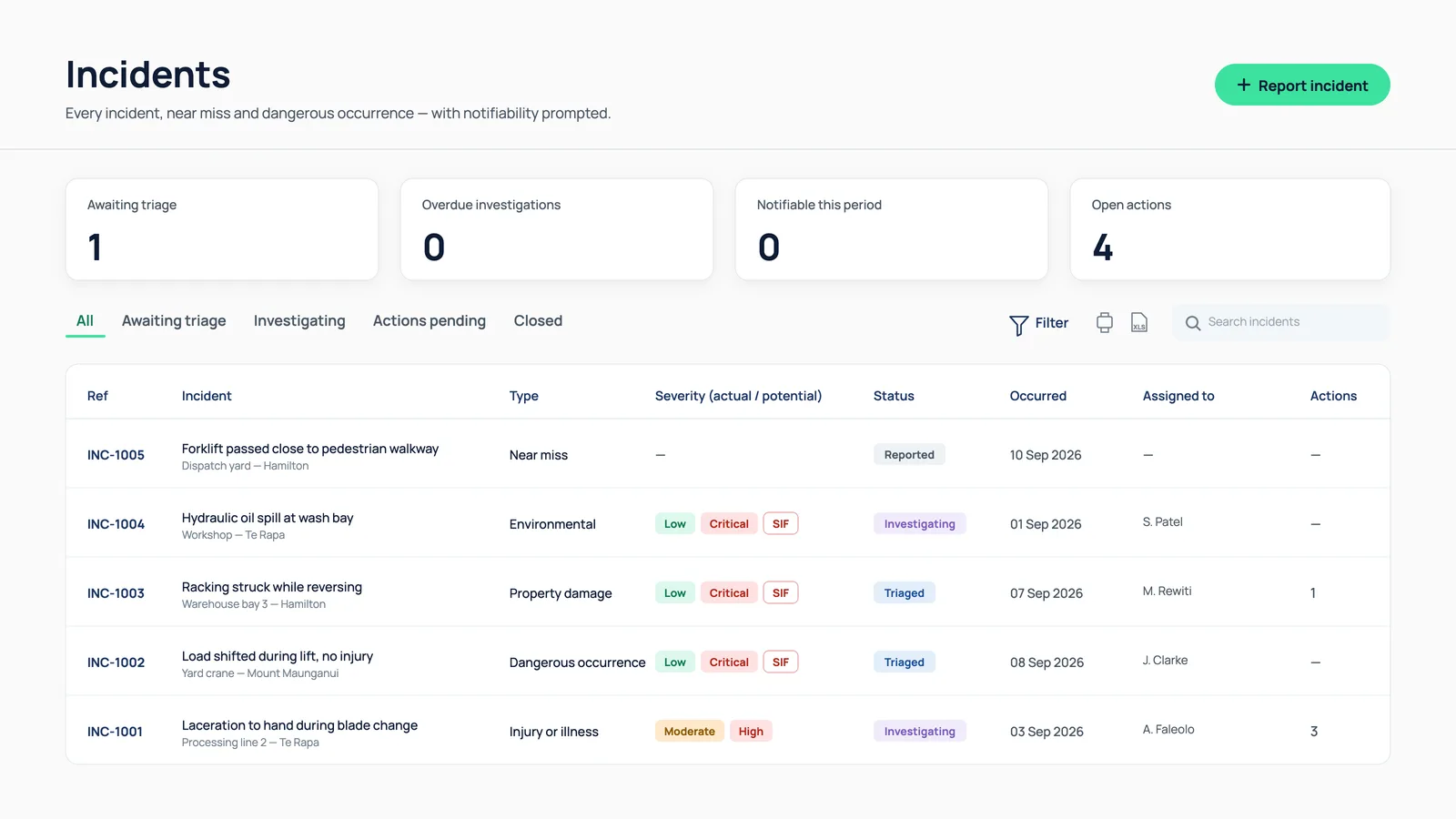Click the search magnifier icon

pyautogui.click(x=1193, y=323)
